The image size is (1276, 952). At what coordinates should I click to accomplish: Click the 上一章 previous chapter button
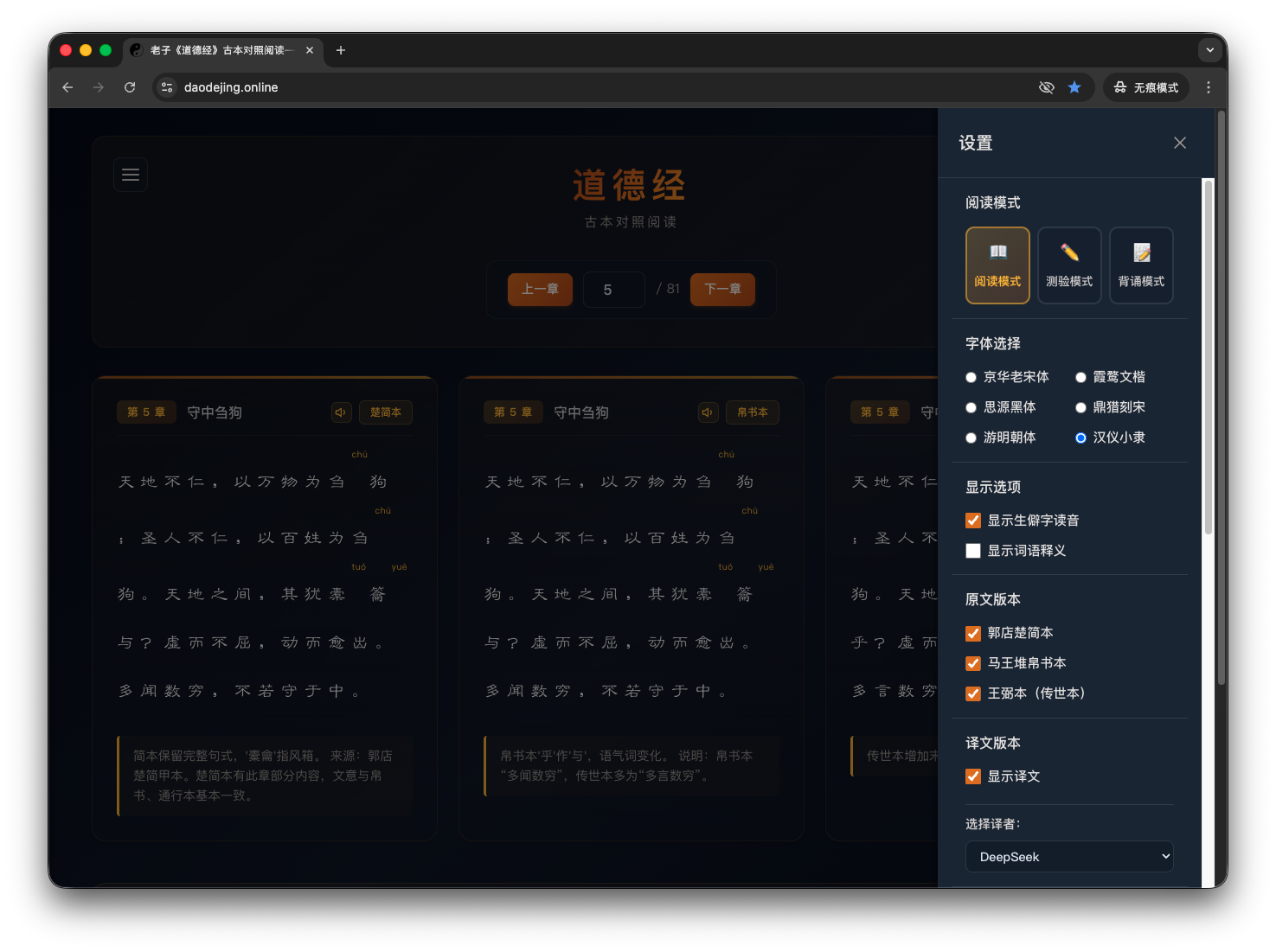pyautogui.click(x=540, y=289)
